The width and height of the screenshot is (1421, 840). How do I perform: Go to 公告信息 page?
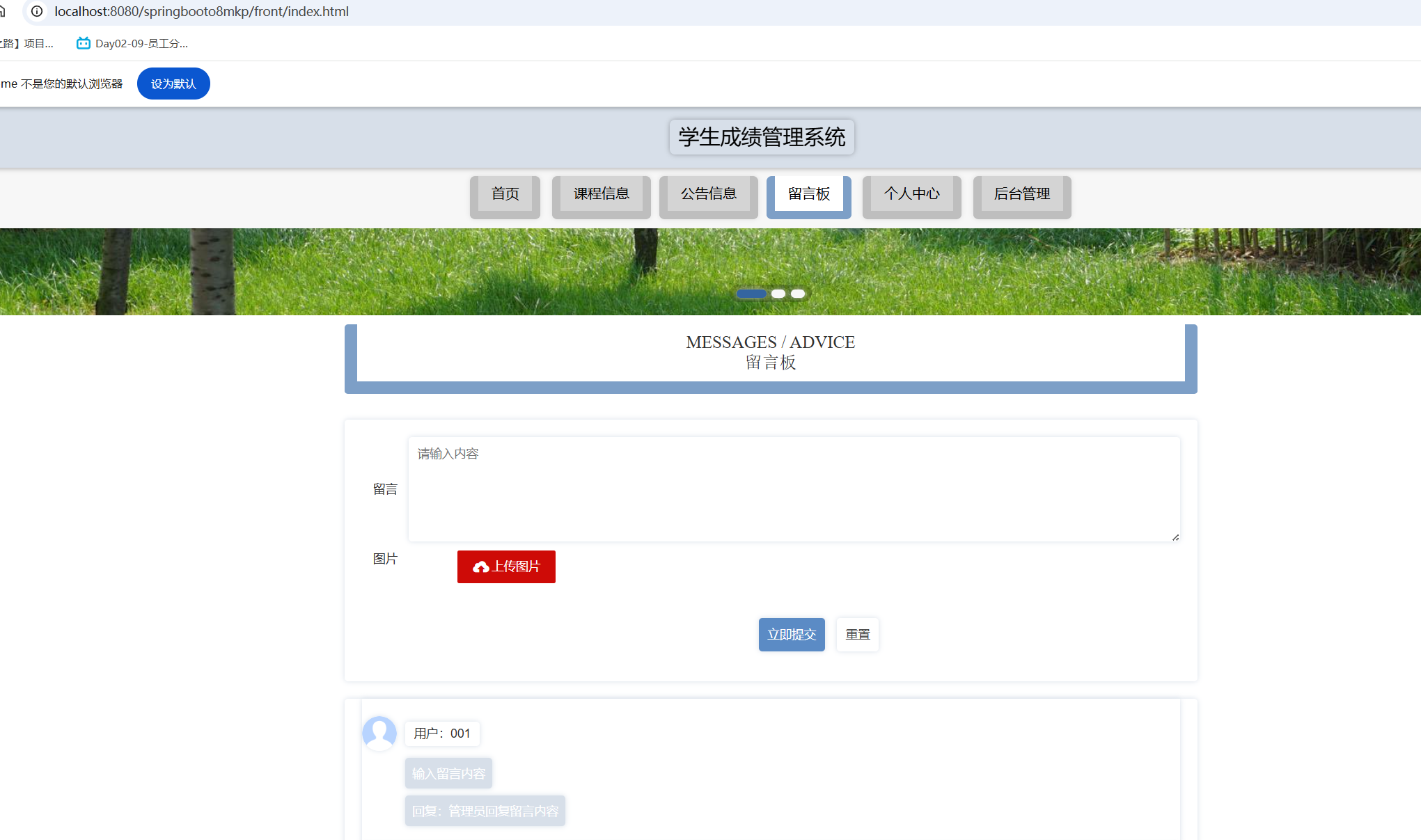tap(708, 194)
